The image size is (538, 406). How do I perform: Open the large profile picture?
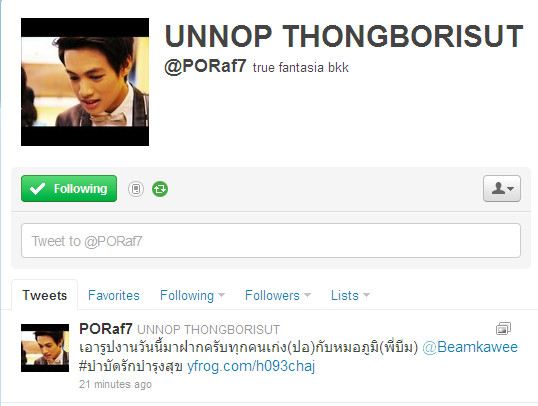click(85, 82)
